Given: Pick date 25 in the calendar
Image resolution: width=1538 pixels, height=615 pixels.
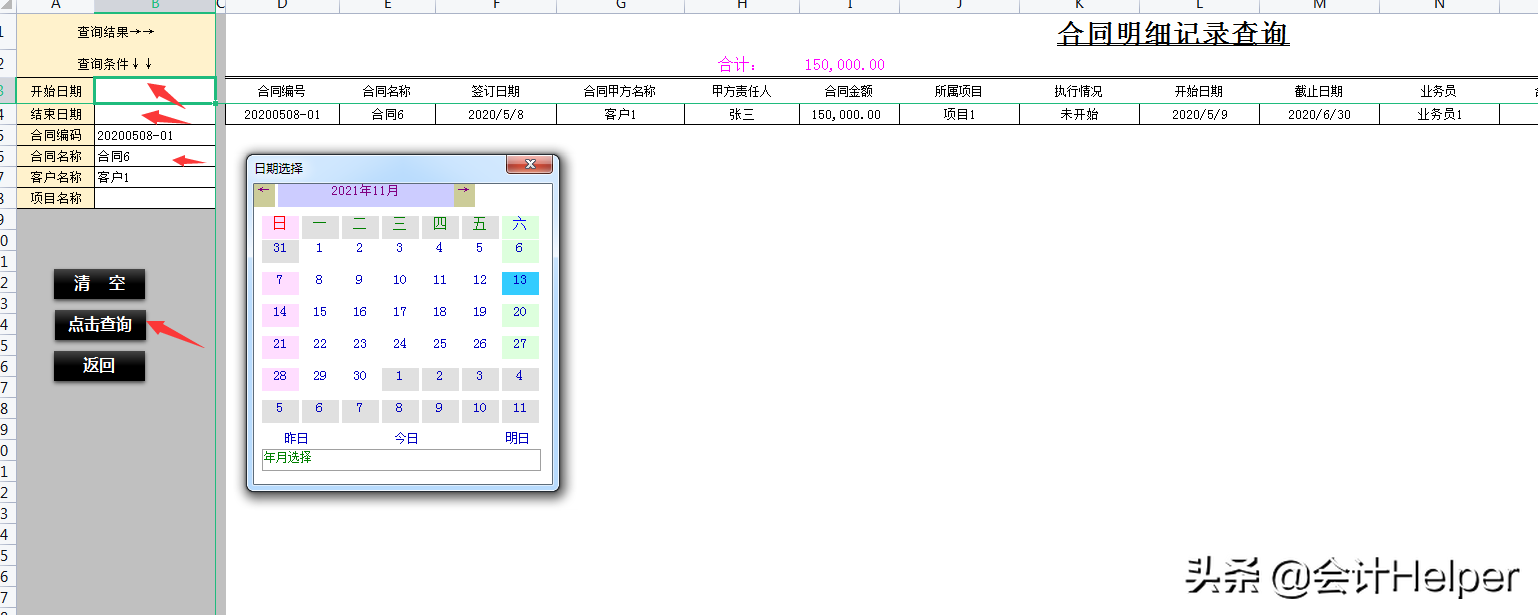Looking at the screenshot, I should (x=440, y=347).
